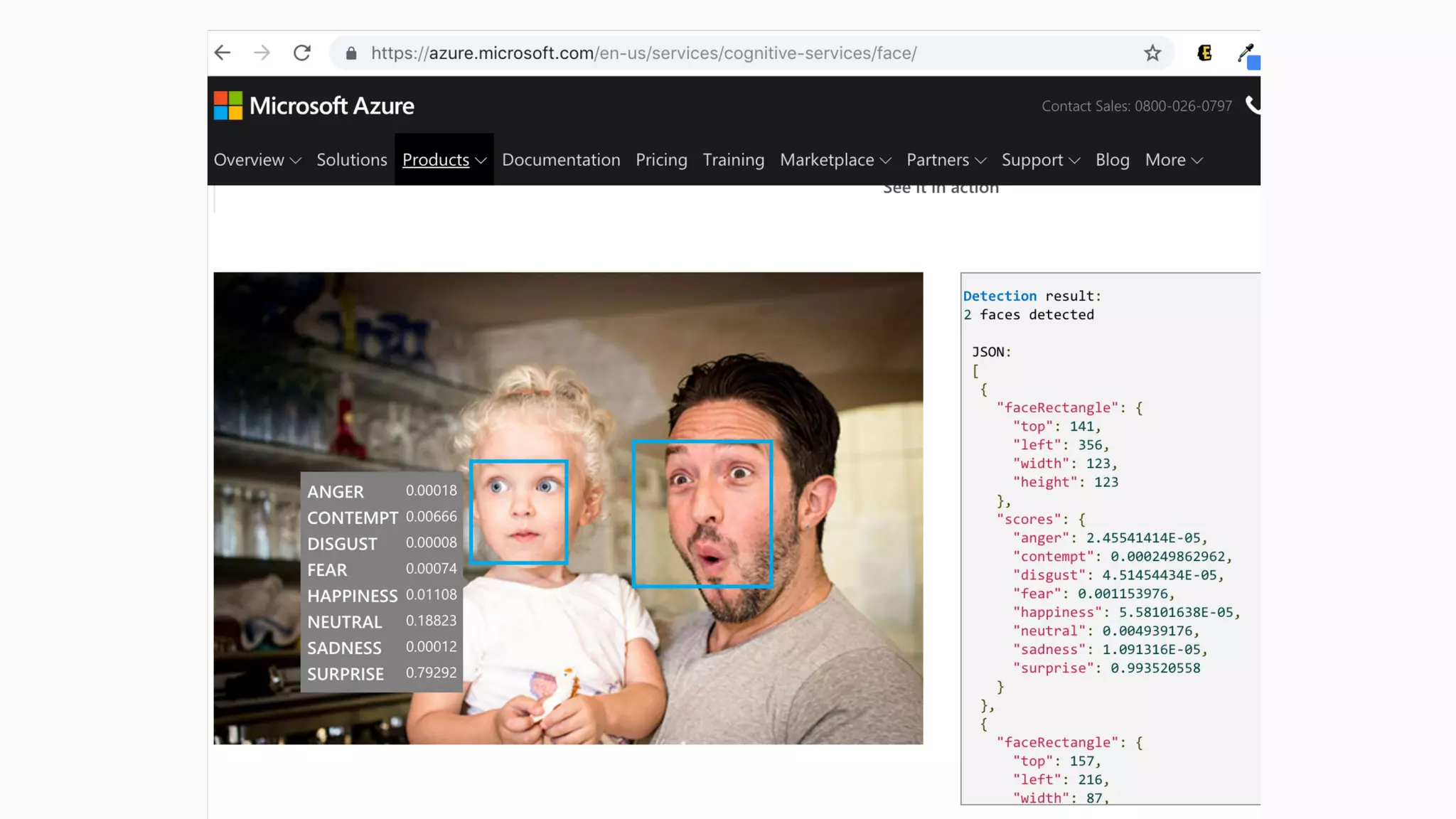Reload the page with refresh icon
The image size is (1456, 819).
pos(302,53)
